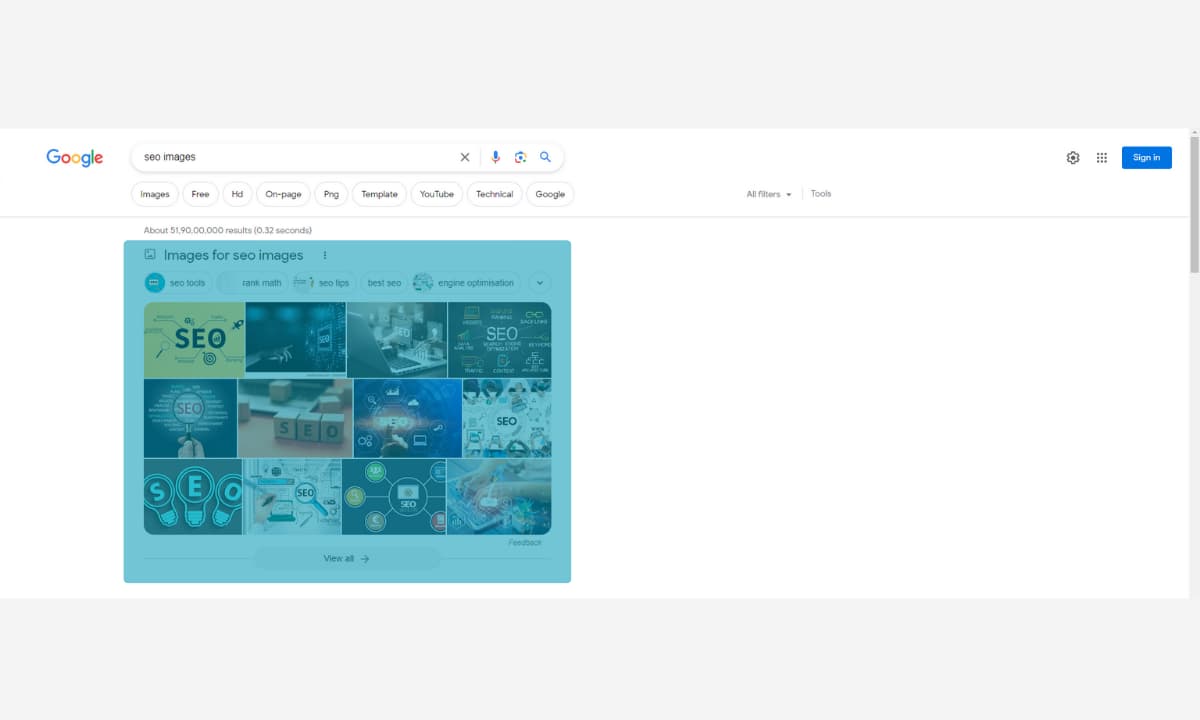Select the Images filter chip
The height and width of the screenshot is (720, 1200).
tap(155, 194)
